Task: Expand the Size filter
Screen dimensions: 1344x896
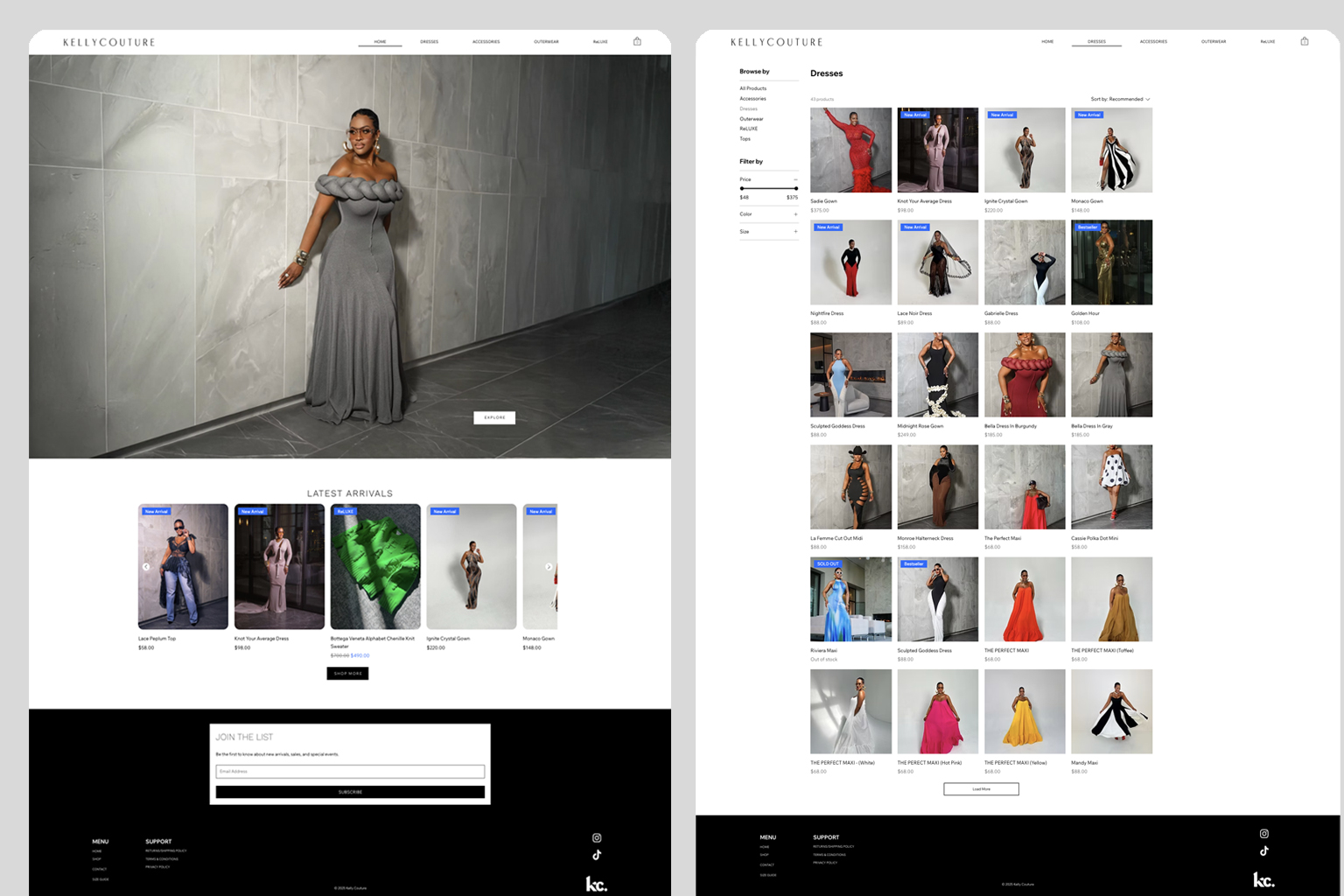Action: pos(794,232)
